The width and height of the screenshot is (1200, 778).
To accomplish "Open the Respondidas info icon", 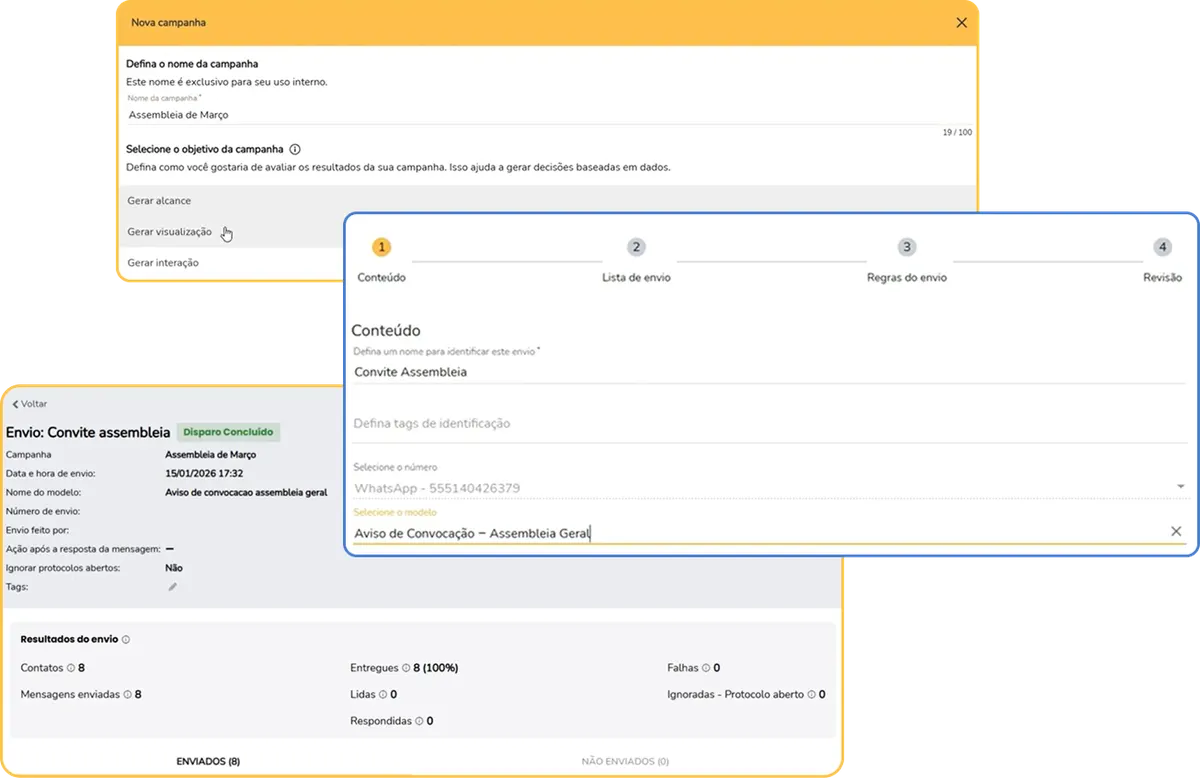I will 420,721.
